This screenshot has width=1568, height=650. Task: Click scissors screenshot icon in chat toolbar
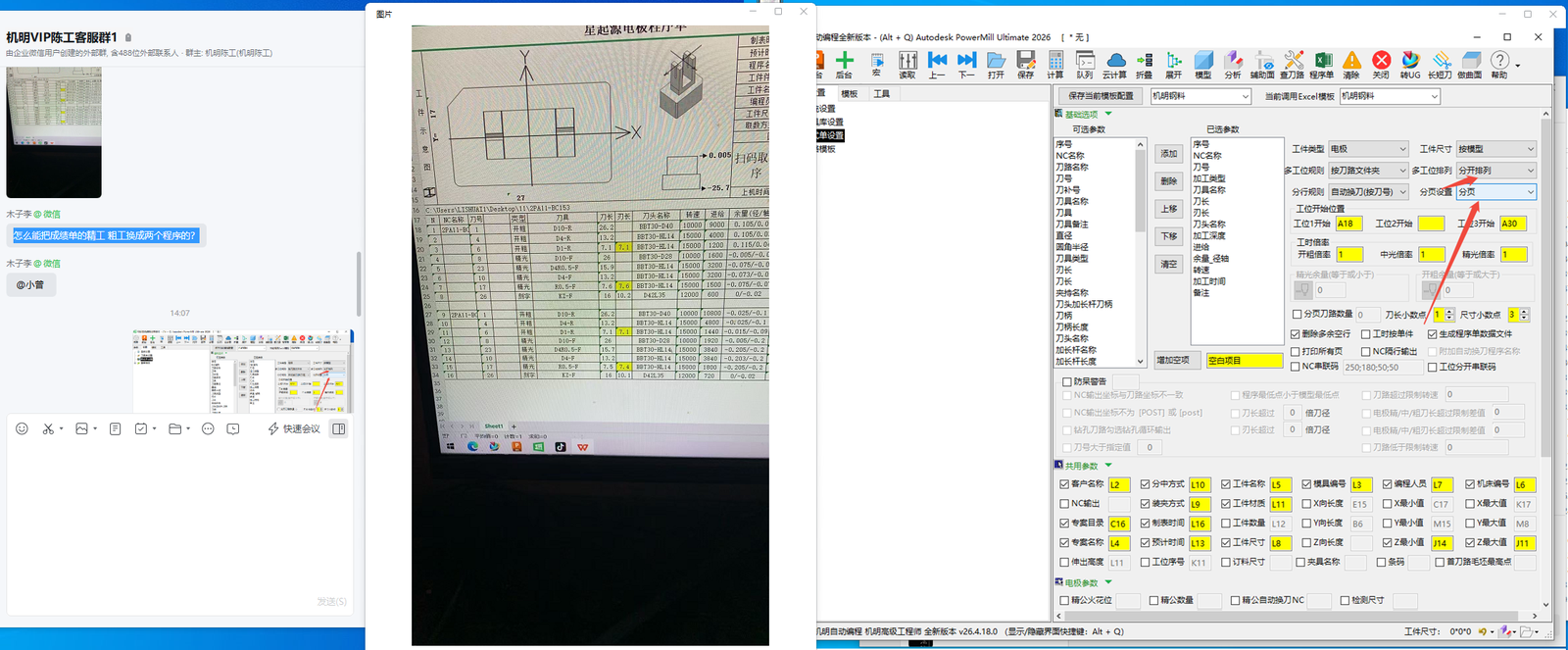[48, 428]
